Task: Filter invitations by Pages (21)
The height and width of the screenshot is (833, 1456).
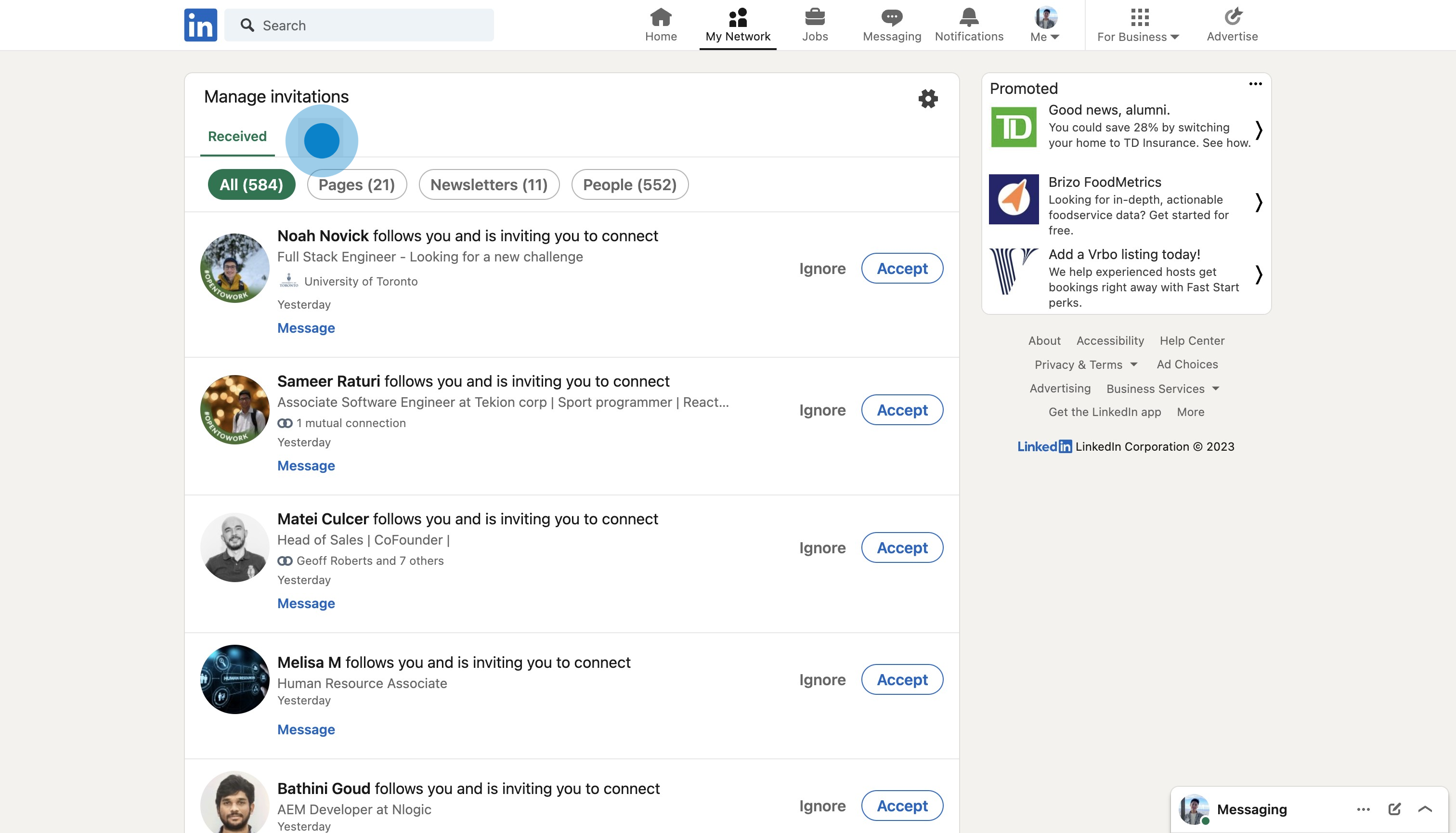Action: [356, 184]
